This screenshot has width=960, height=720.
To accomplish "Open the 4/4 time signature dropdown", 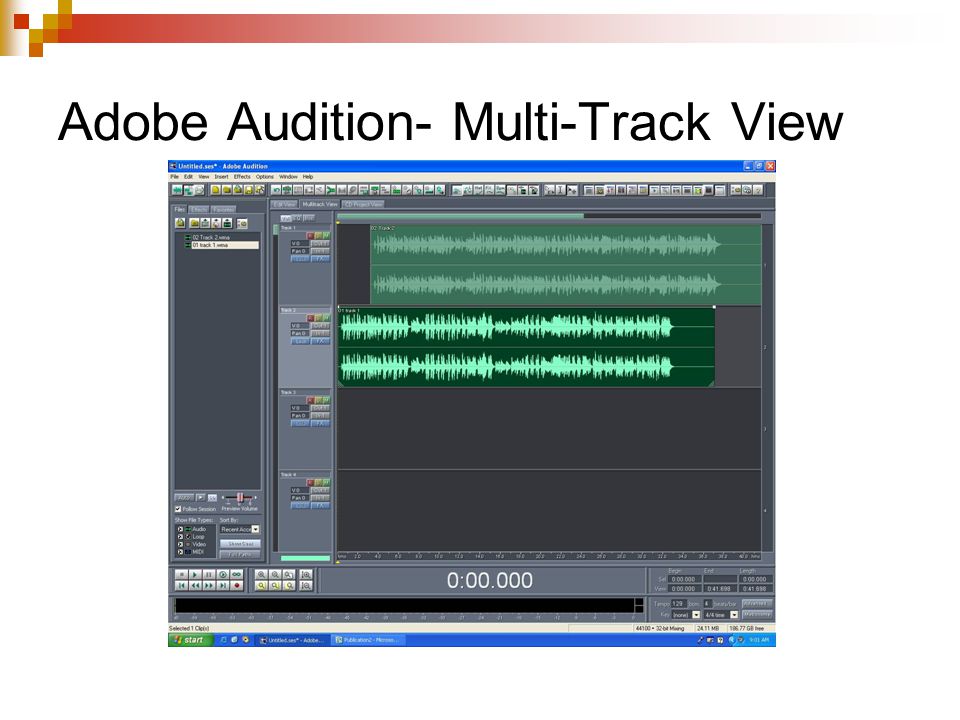I will (734, 615).
